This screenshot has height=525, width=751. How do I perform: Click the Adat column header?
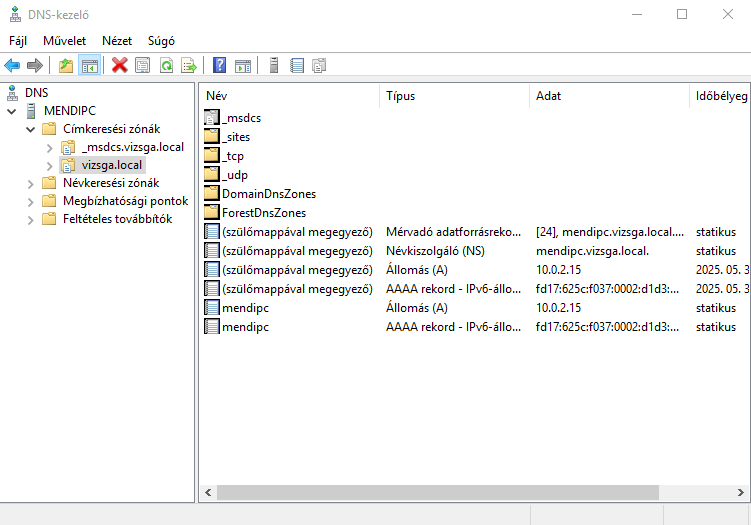(549, 96)
